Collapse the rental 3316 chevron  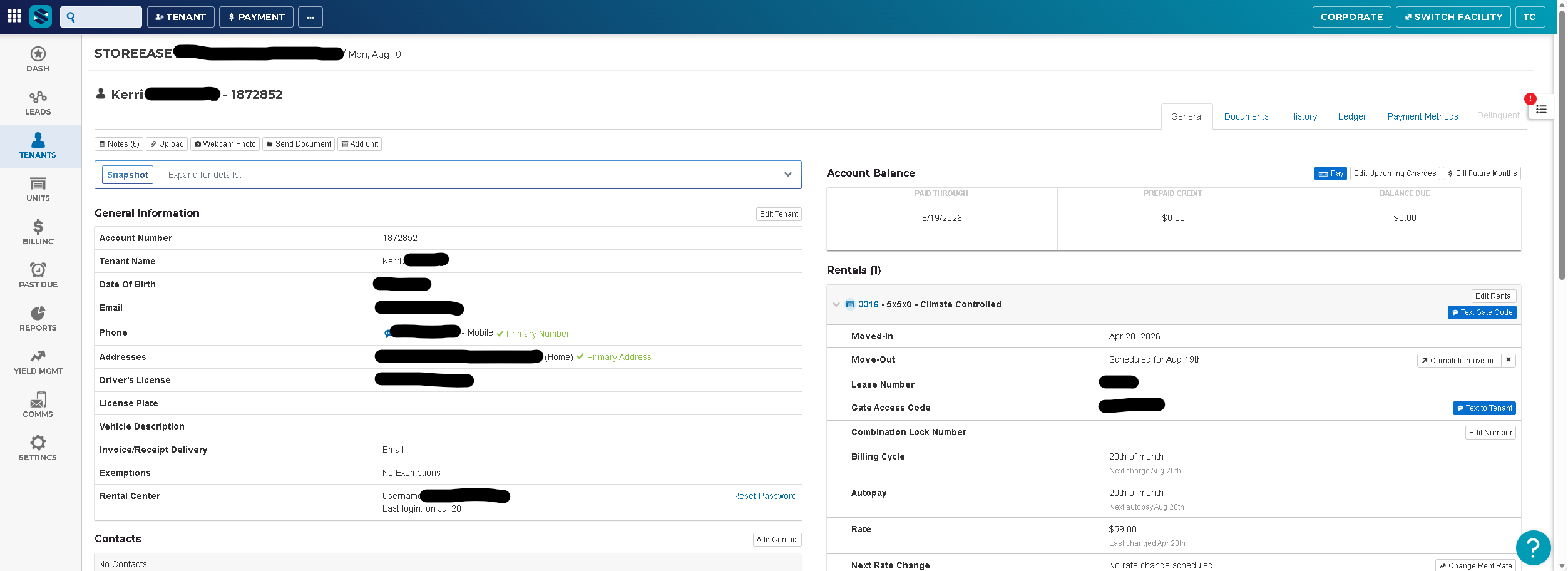pos(836,305)
